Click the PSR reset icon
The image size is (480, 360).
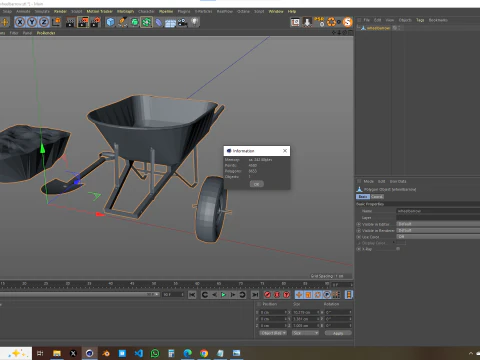click(319, 22)
